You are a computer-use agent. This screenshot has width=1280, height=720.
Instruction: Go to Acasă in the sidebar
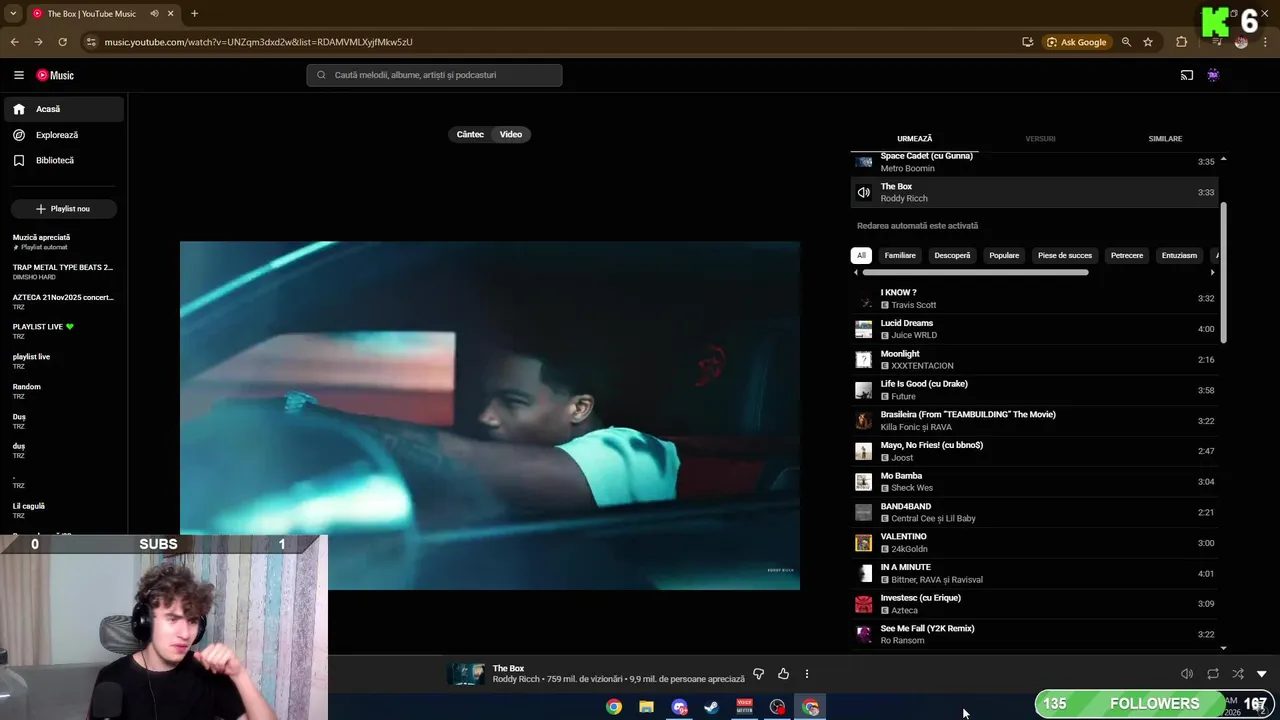click(64, 109)
